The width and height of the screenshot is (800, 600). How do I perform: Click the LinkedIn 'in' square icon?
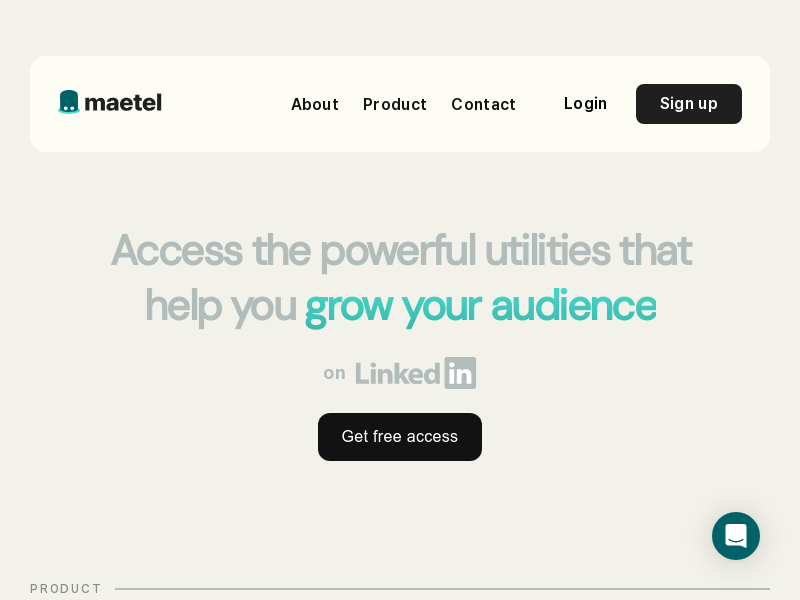point(460,373)
